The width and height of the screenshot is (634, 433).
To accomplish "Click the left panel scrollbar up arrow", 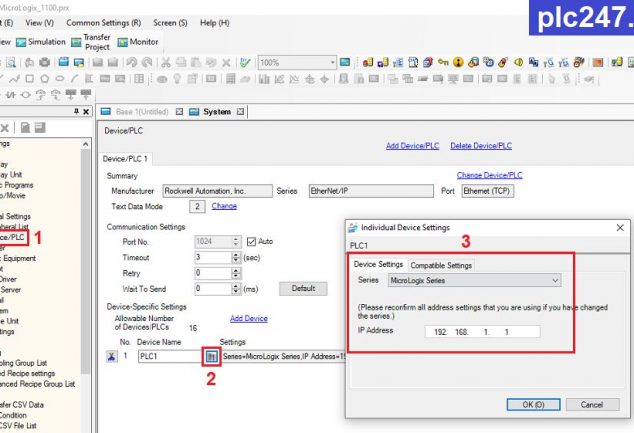I will 85,144.
